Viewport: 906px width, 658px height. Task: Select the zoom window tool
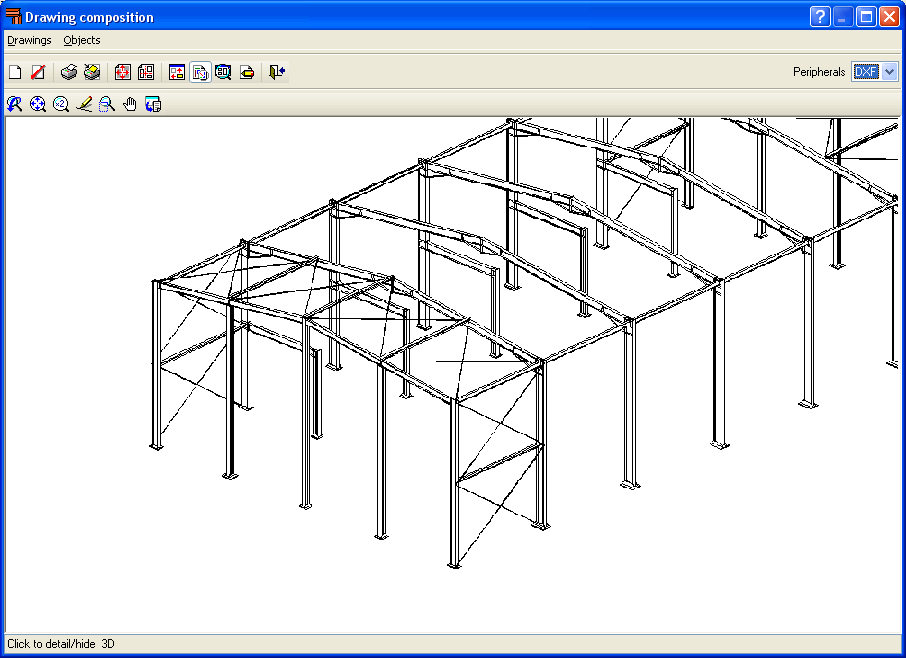107,104
